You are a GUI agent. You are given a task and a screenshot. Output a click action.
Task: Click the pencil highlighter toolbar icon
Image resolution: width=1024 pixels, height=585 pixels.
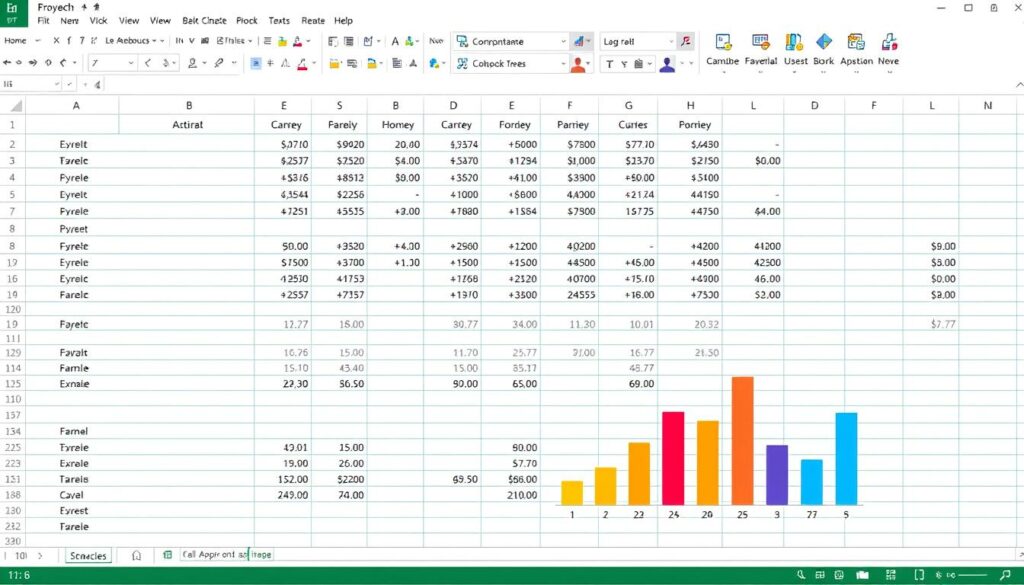(x=219, y=63)
